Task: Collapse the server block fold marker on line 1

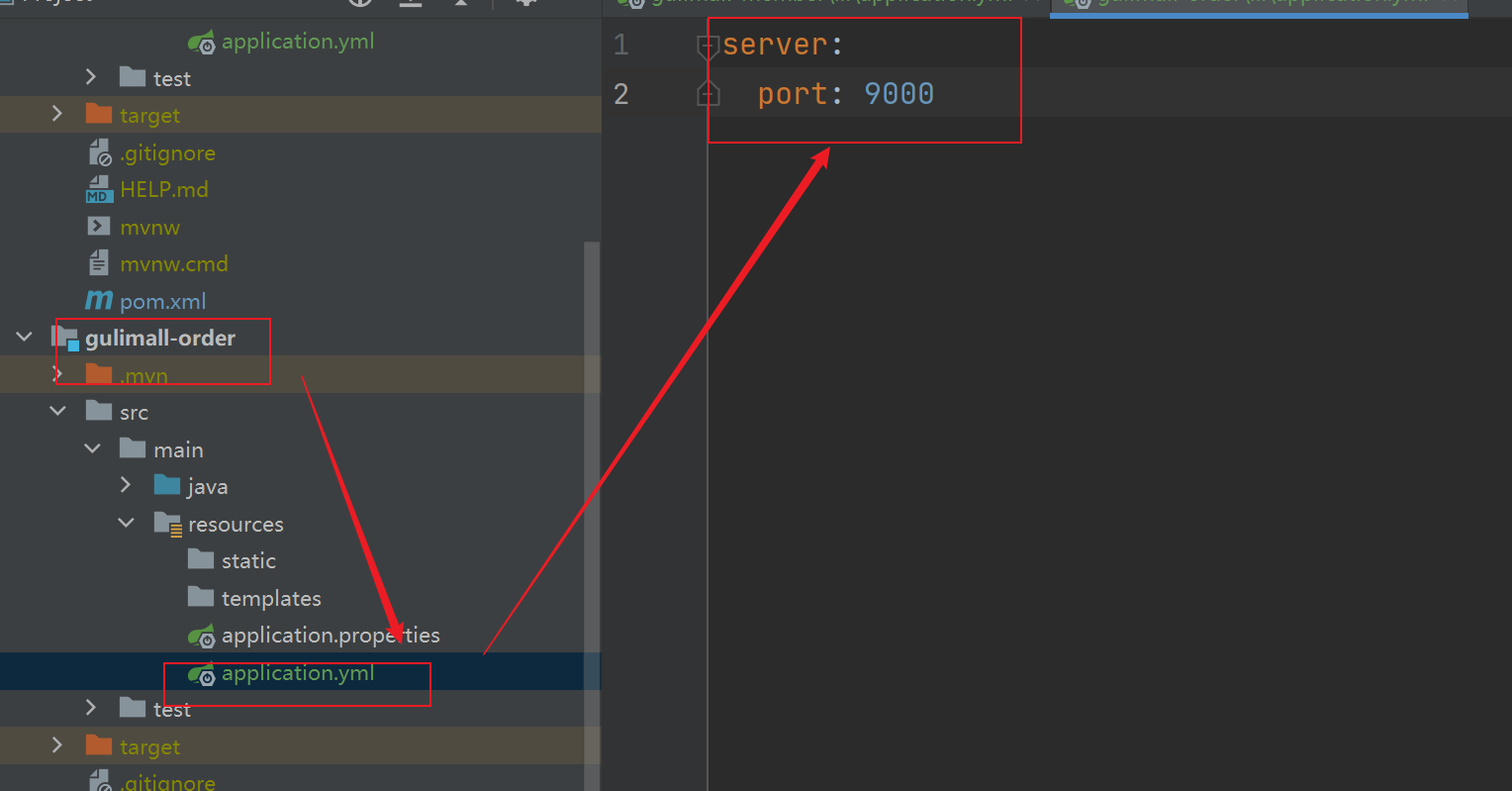Action: (x=708, y=46)
